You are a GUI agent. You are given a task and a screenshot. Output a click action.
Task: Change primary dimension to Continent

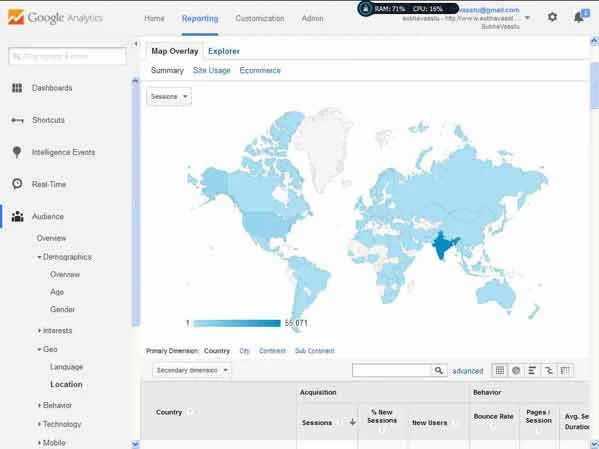[x=272, y=351]
